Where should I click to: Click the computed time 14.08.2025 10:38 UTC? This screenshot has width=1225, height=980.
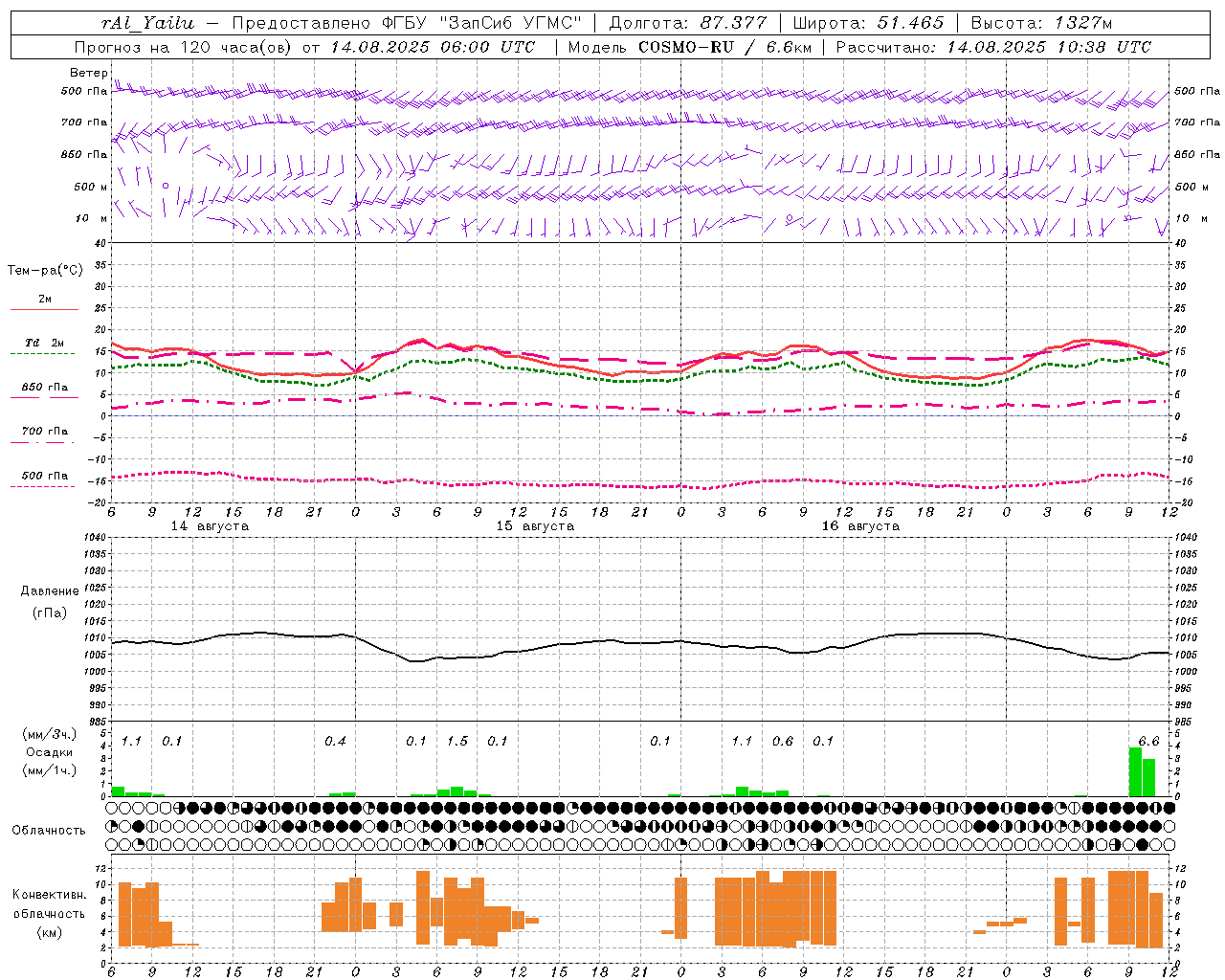1049,47
